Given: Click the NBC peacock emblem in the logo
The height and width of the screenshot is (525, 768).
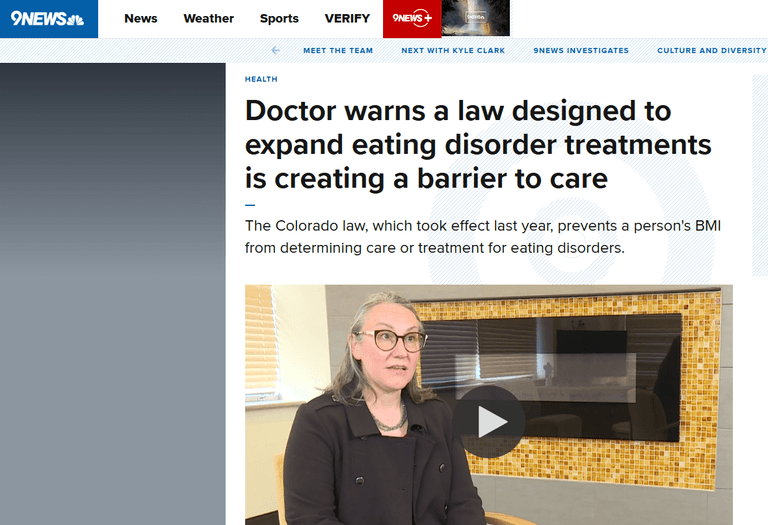Looking at the screenshot, I should coord(75,20).
